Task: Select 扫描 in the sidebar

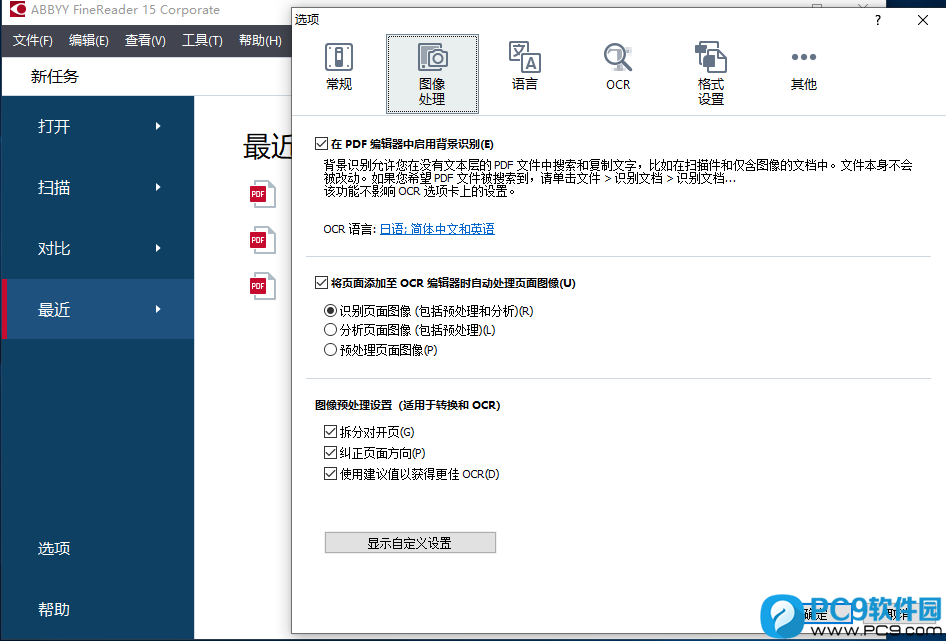Action: tap(98, 187)
